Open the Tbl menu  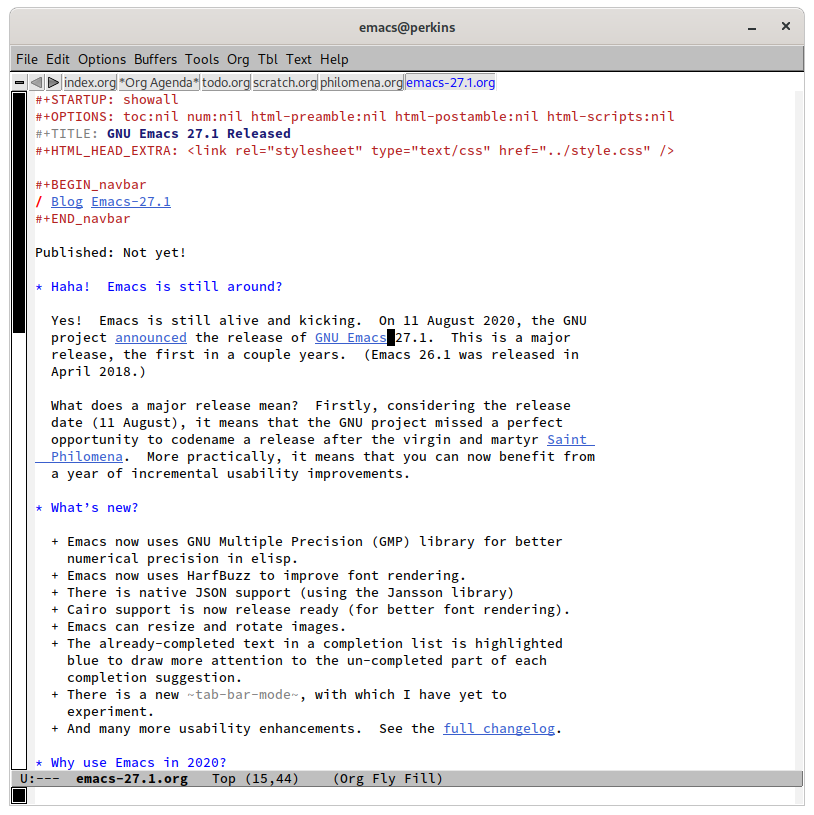coord(268,59)
